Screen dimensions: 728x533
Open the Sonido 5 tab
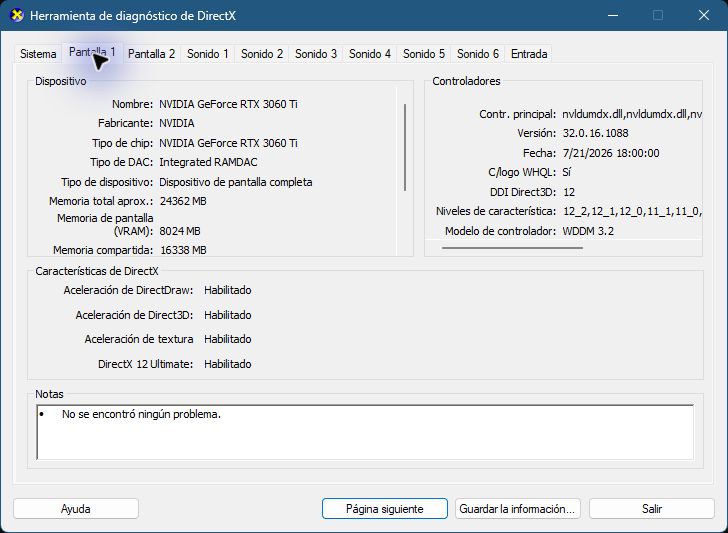(423, 54)
